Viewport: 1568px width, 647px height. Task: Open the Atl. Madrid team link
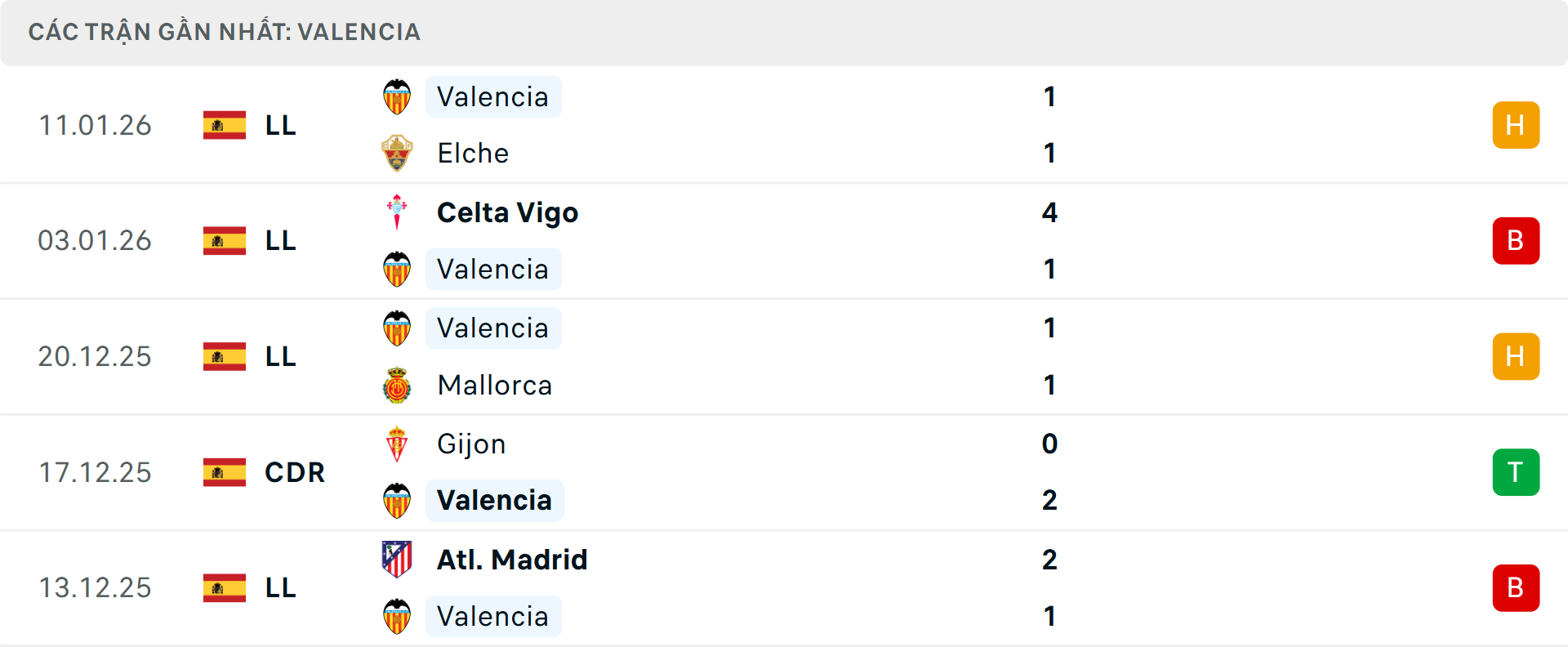click(512, 560)
